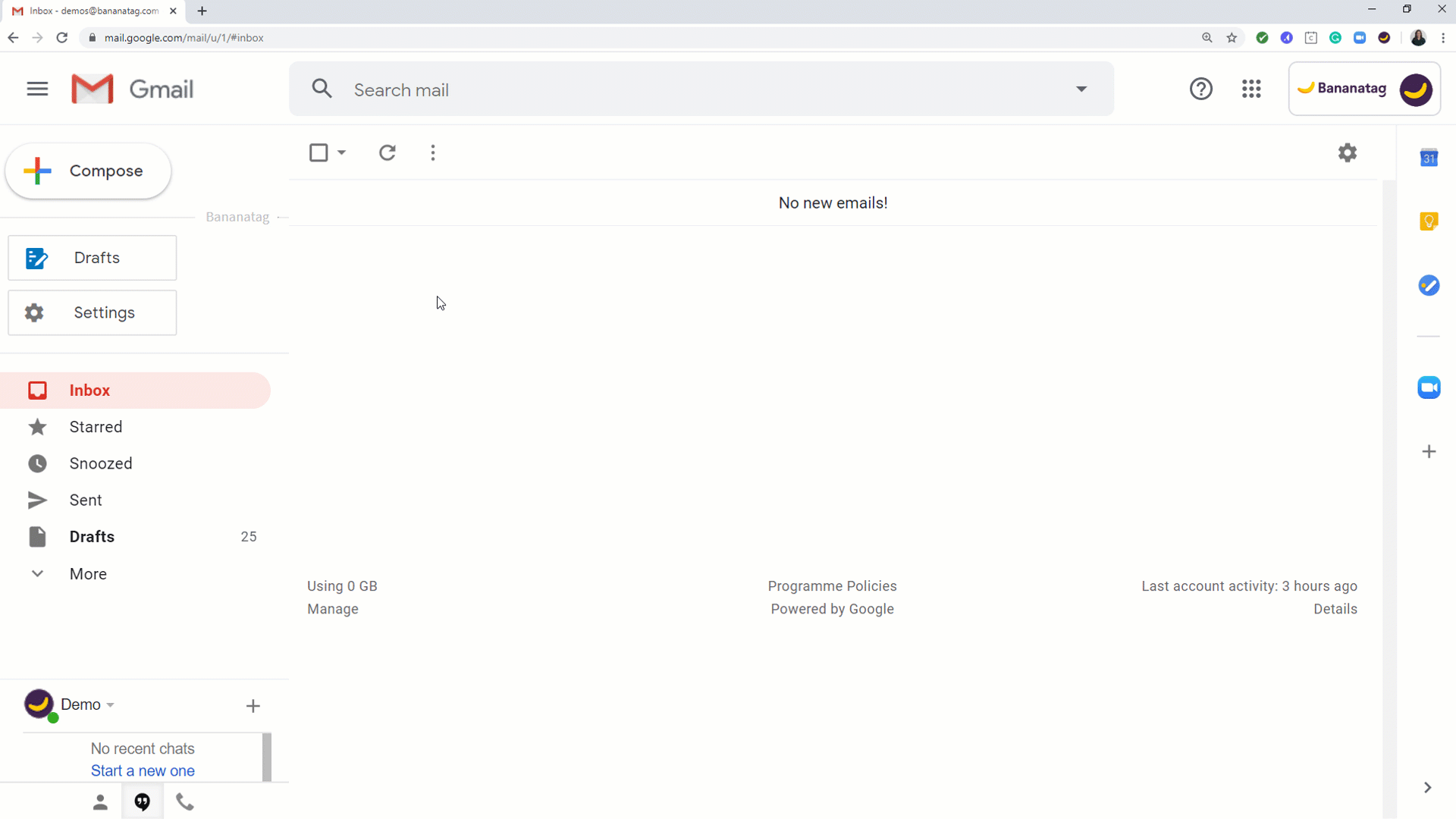1456x819 pixels.
Task: Open Google Keep side panel
Action: [1429, 221]
